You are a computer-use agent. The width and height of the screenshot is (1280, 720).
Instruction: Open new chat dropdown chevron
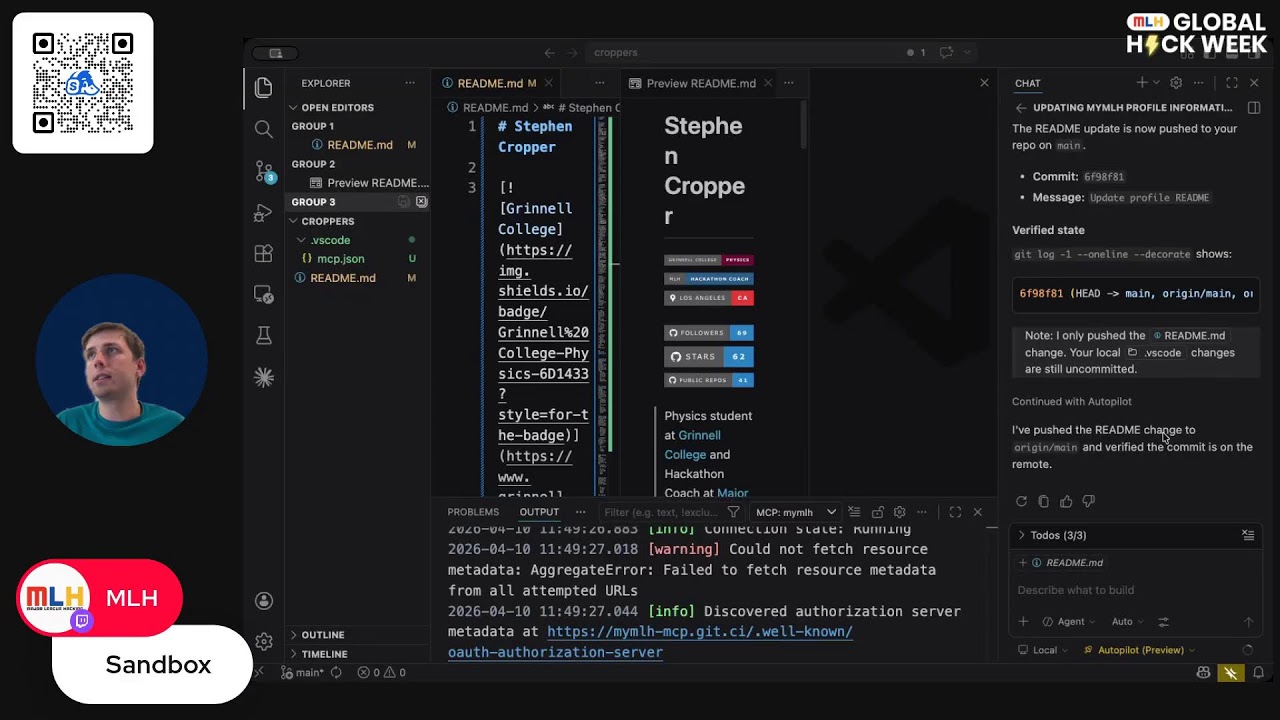(x=1156, y=83)
